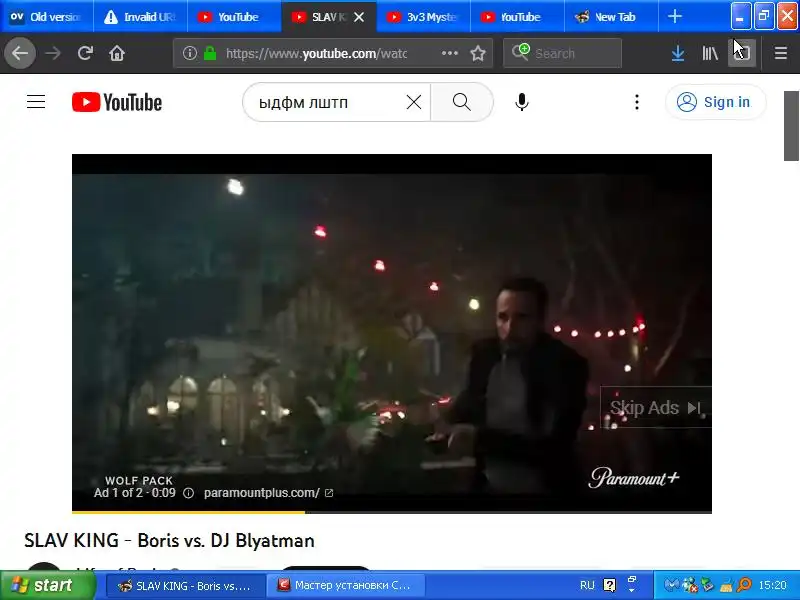Switch to the Invalid URL tab
800x600 pixels.
point(140,17)
